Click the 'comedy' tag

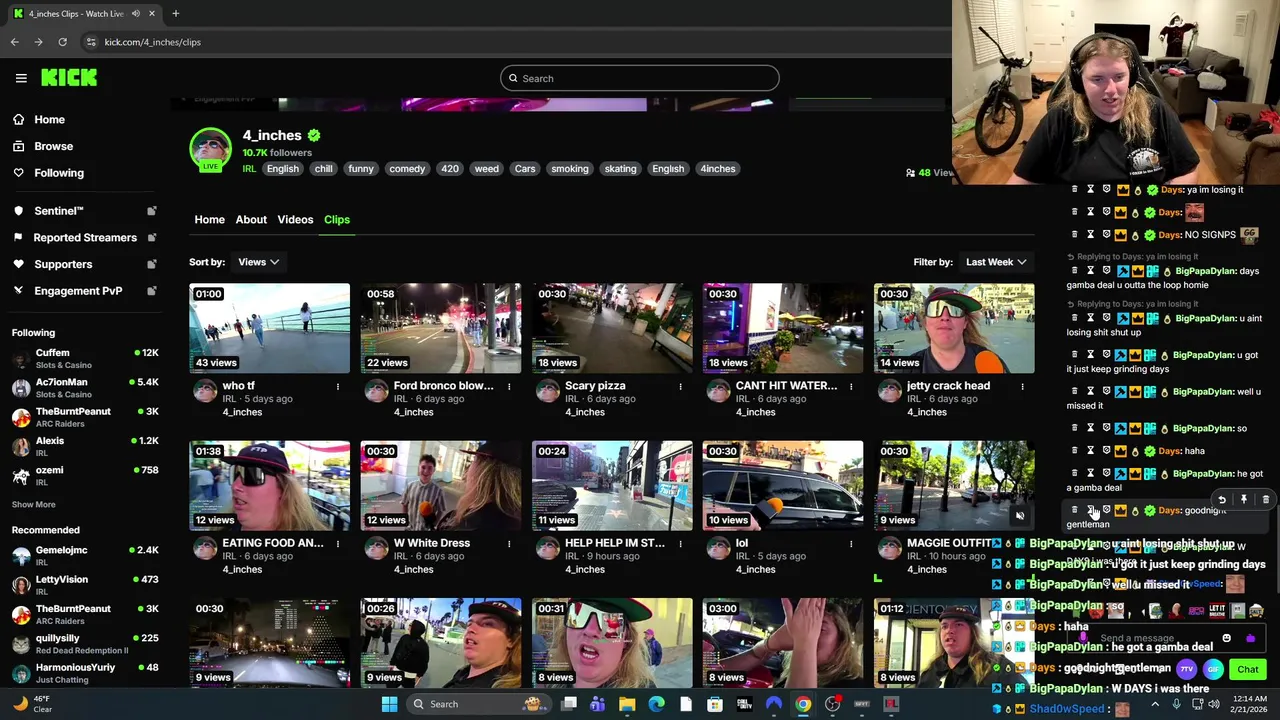[x=407, y=169]
